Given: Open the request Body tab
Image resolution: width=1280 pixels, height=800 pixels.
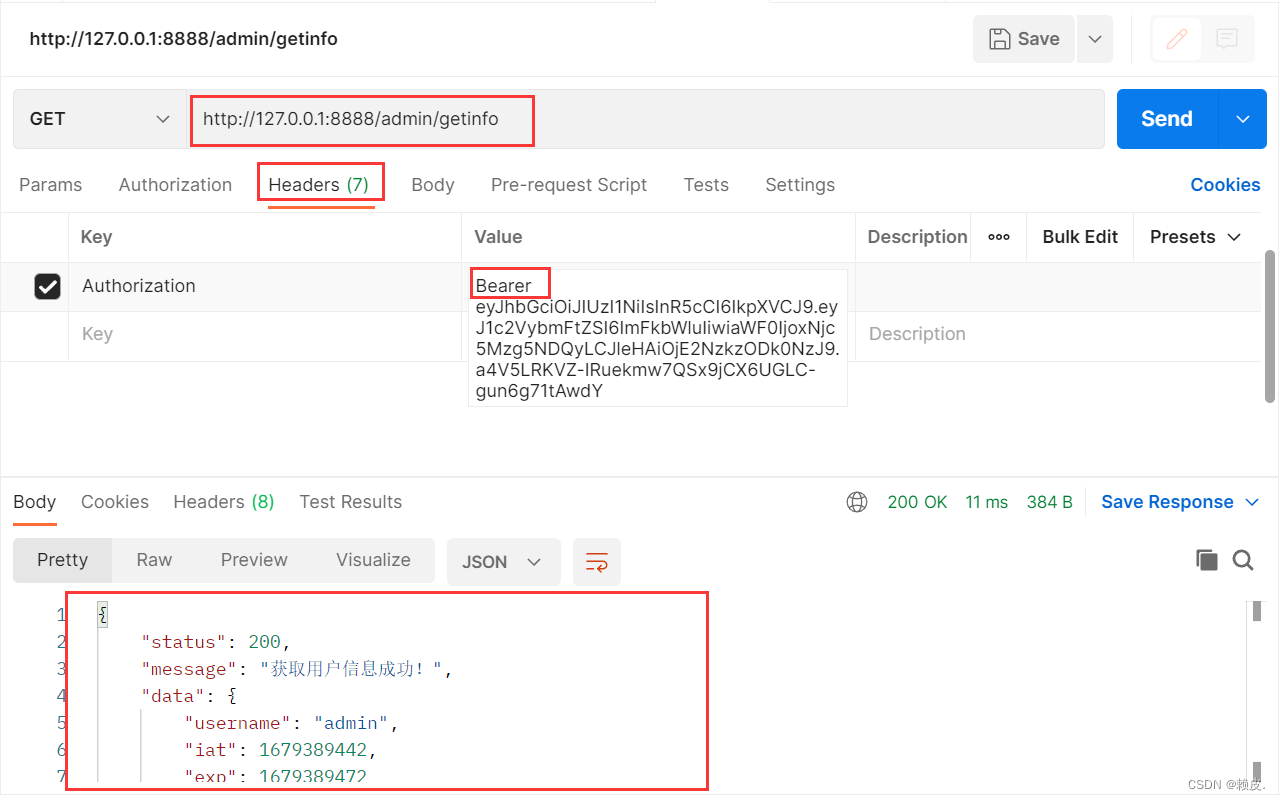Looking at the screenshot, I should tap(433, 185).
